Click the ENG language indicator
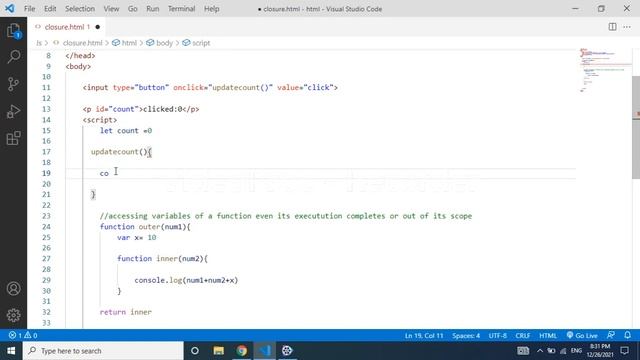Viewport: 640px width, 360px height. click(576, 351)
